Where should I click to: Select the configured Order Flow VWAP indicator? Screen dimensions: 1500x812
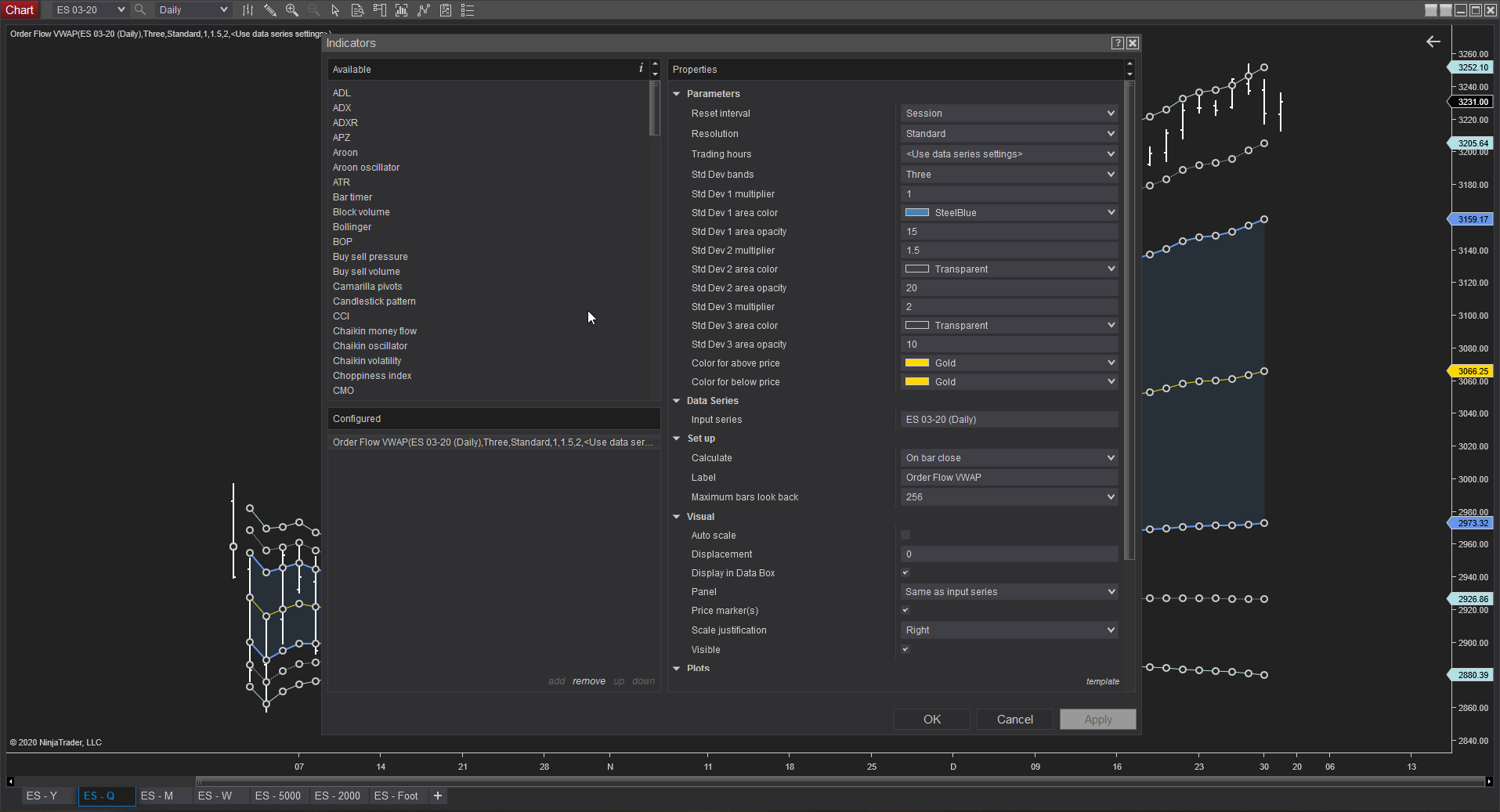coord(493,442)
